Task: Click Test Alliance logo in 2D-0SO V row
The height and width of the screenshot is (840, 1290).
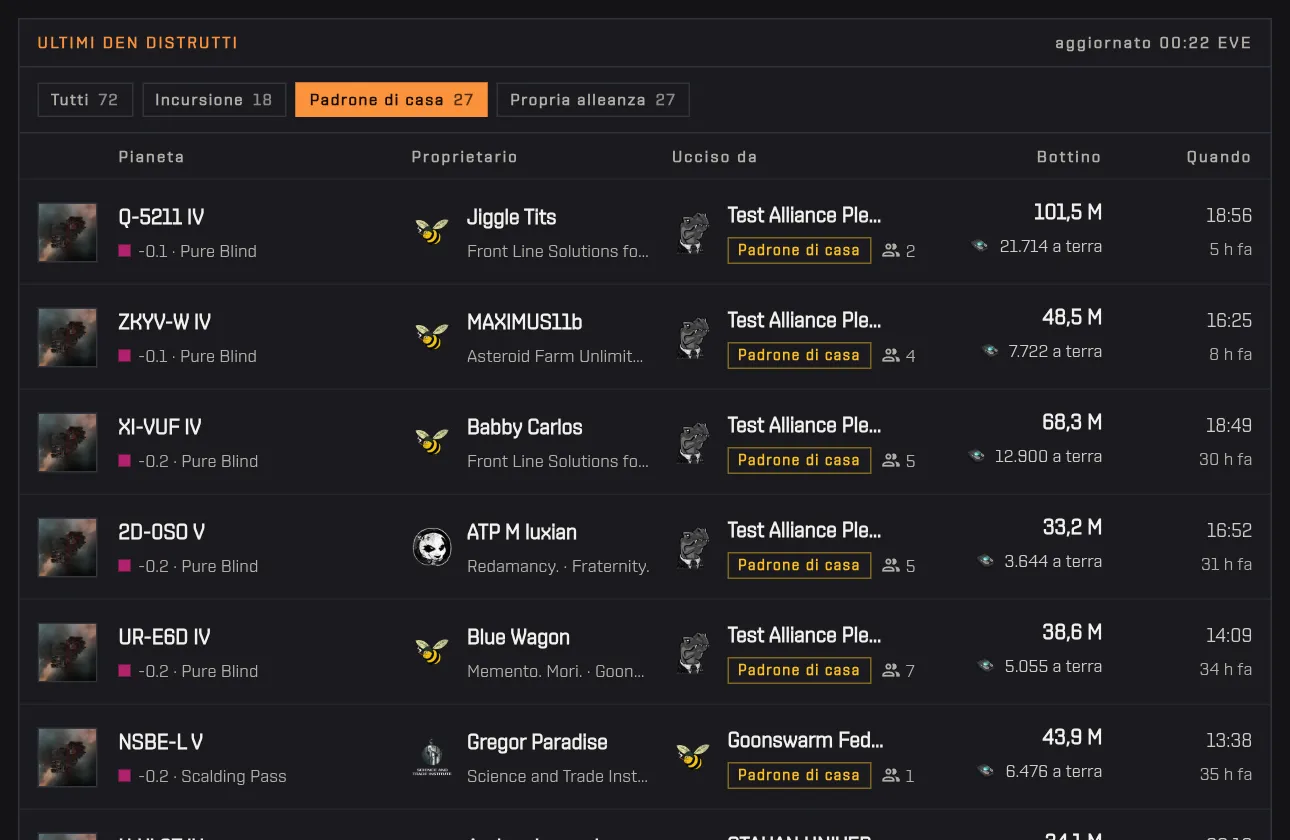Action: click(693, 547)
